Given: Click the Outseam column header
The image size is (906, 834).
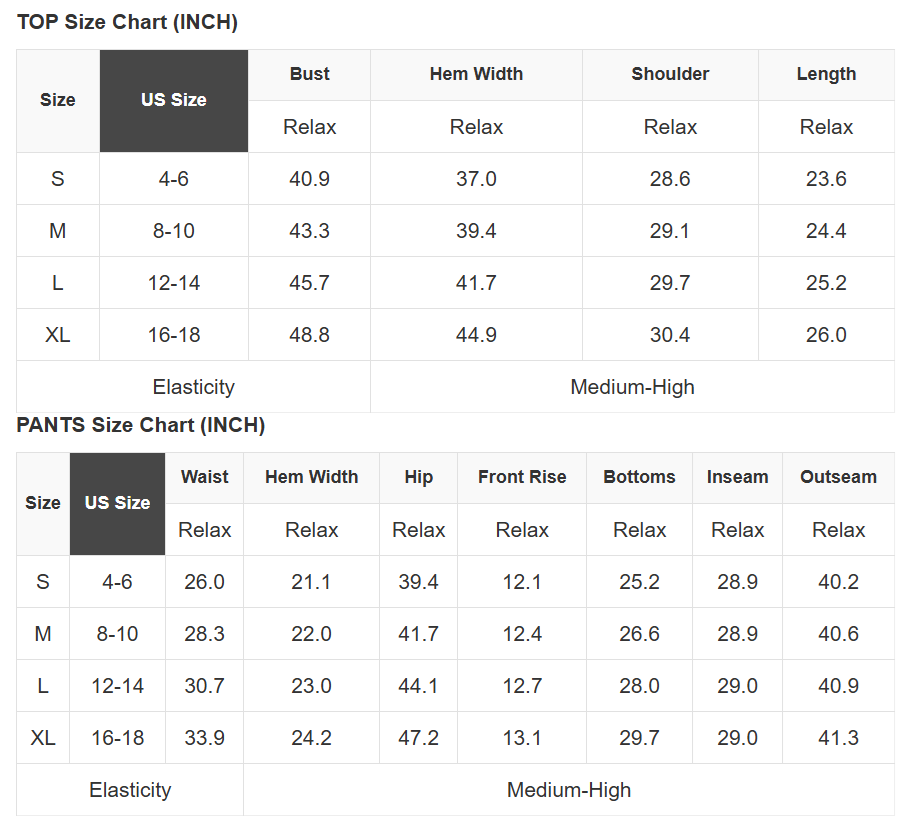Looking at the screenshot, I should [x=838, y=477].
